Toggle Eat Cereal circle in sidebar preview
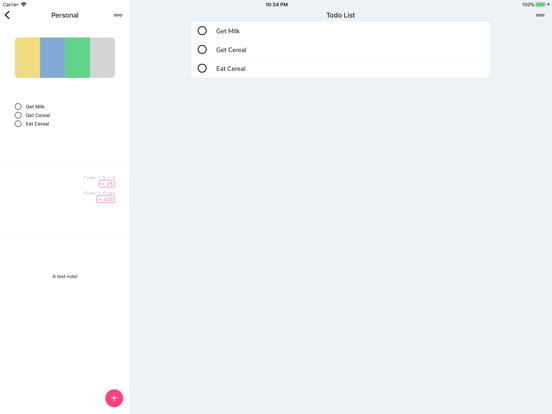This screenshot has width=552, height=414. pyautogui.click(x=18, y=124)
